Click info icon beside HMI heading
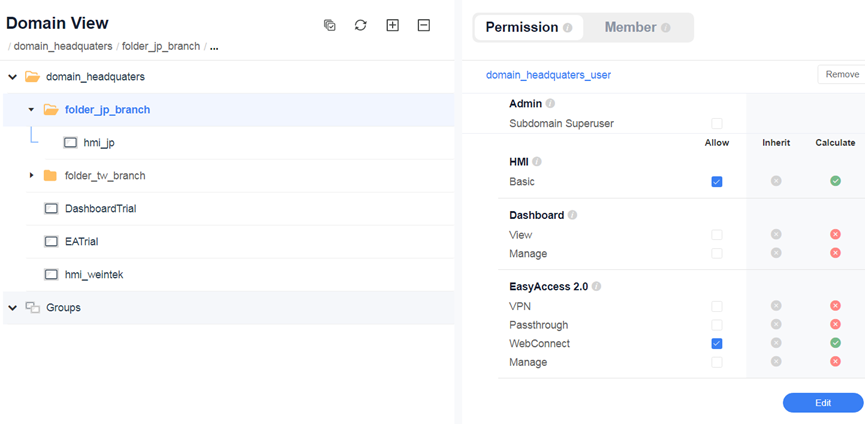 tap(537, 162)
